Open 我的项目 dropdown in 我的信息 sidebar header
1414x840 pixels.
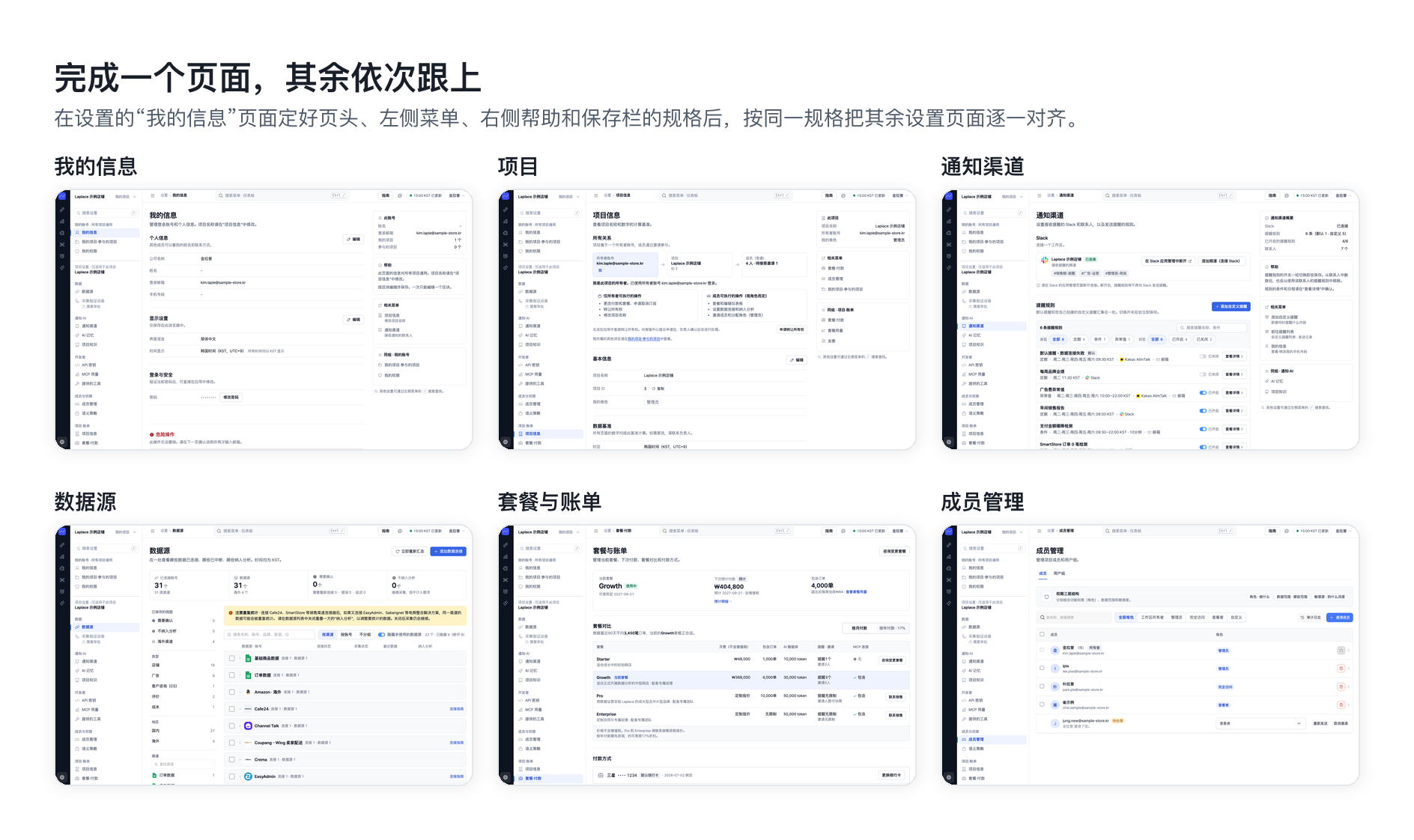(x=124, y=197)
